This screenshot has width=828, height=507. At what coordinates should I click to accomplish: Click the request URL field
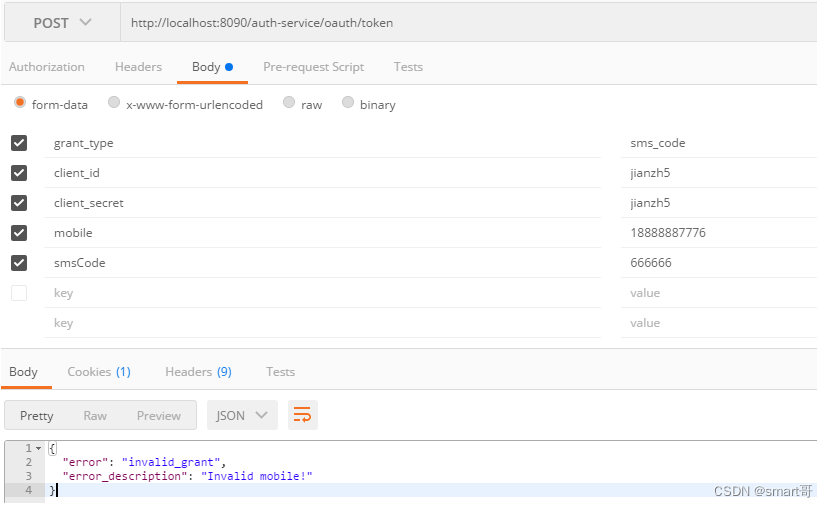coord(468,23)
